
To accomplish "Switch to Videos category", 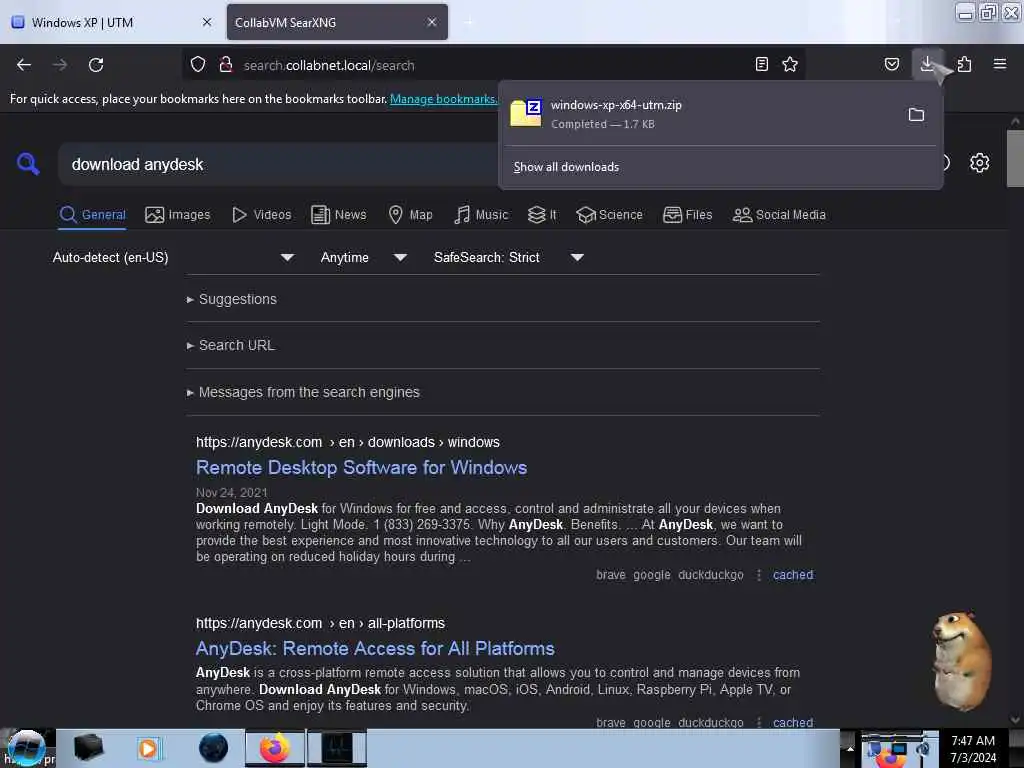I will [x=261, y=215].
